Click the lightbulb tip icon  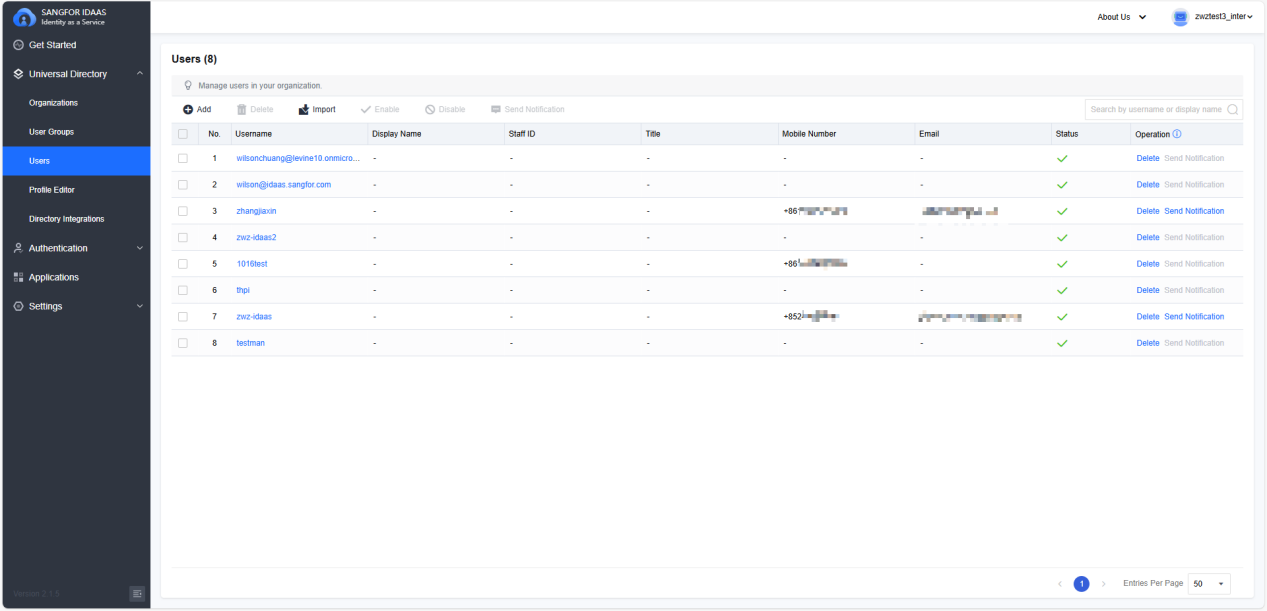click(188, 86)
